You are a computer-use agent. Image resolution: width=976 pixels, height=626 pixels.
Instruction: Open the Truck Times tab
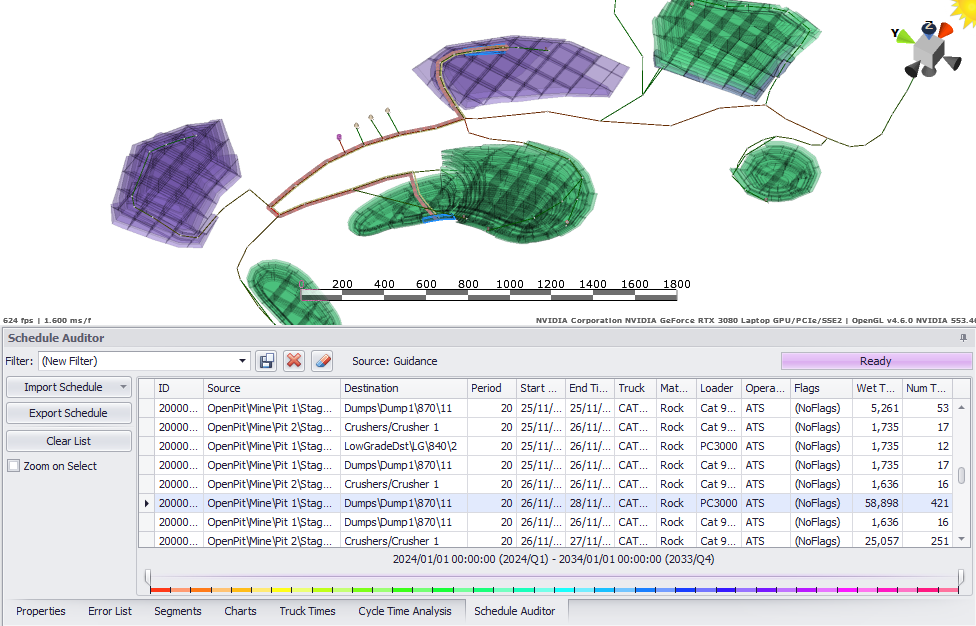click(307, 611)
